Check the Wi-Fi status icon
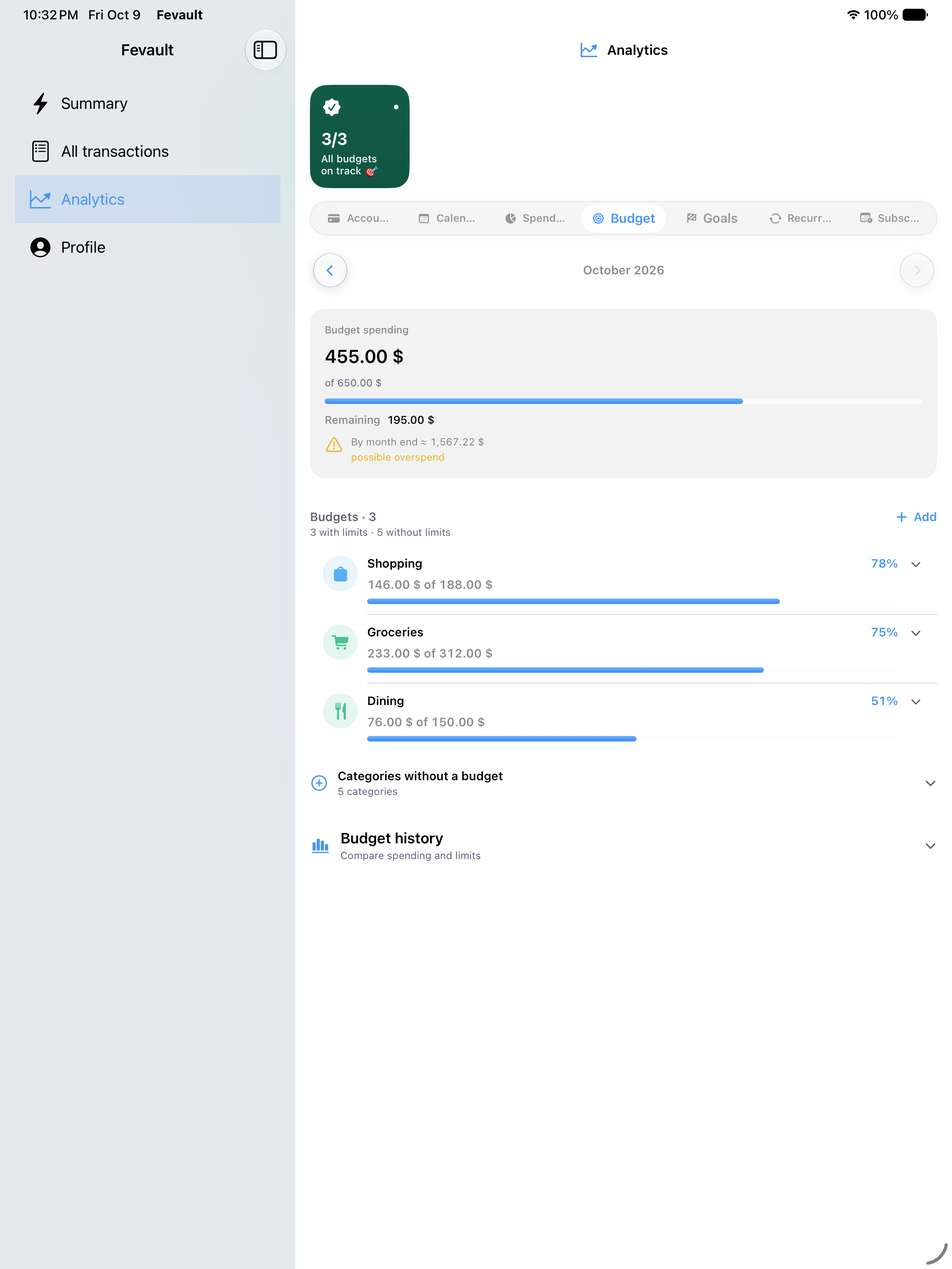This screenshot has height=1269, width=952. click(x=853, y=15)
